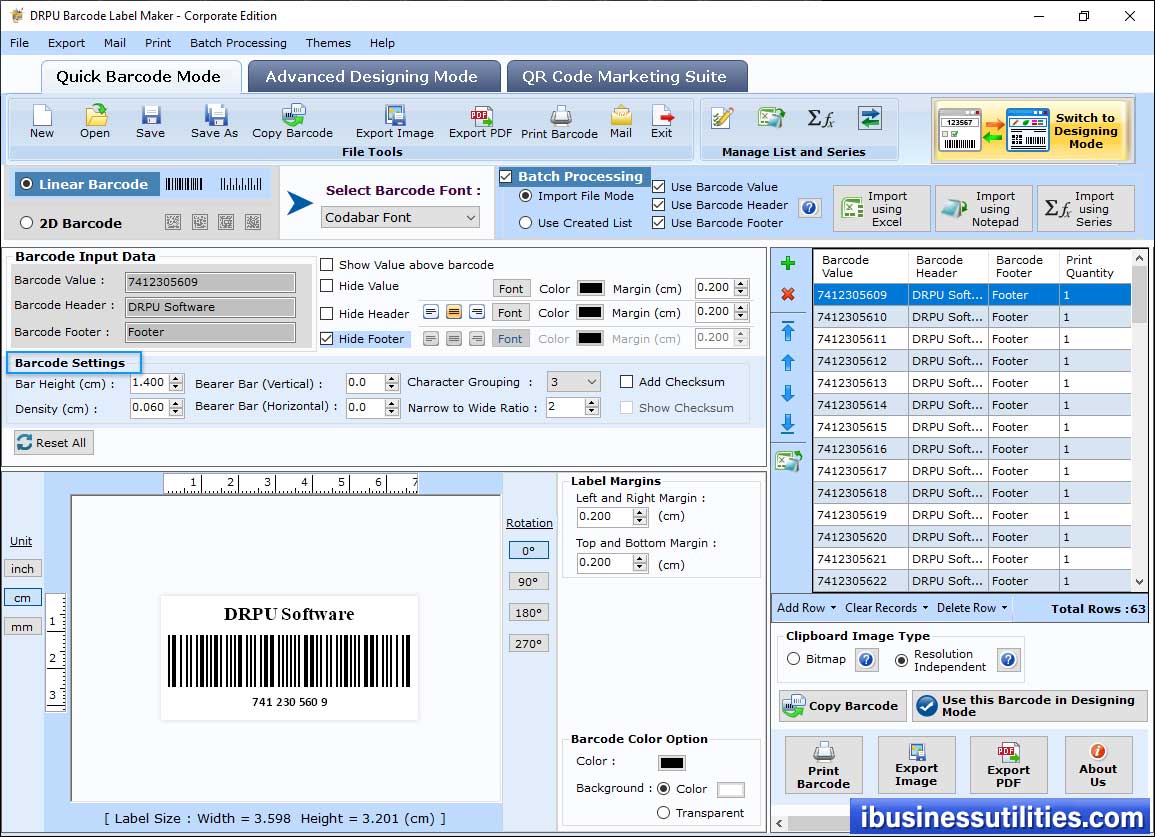Move row down with blue down arrow
The image size is (1155, 837).
(788, 393)
